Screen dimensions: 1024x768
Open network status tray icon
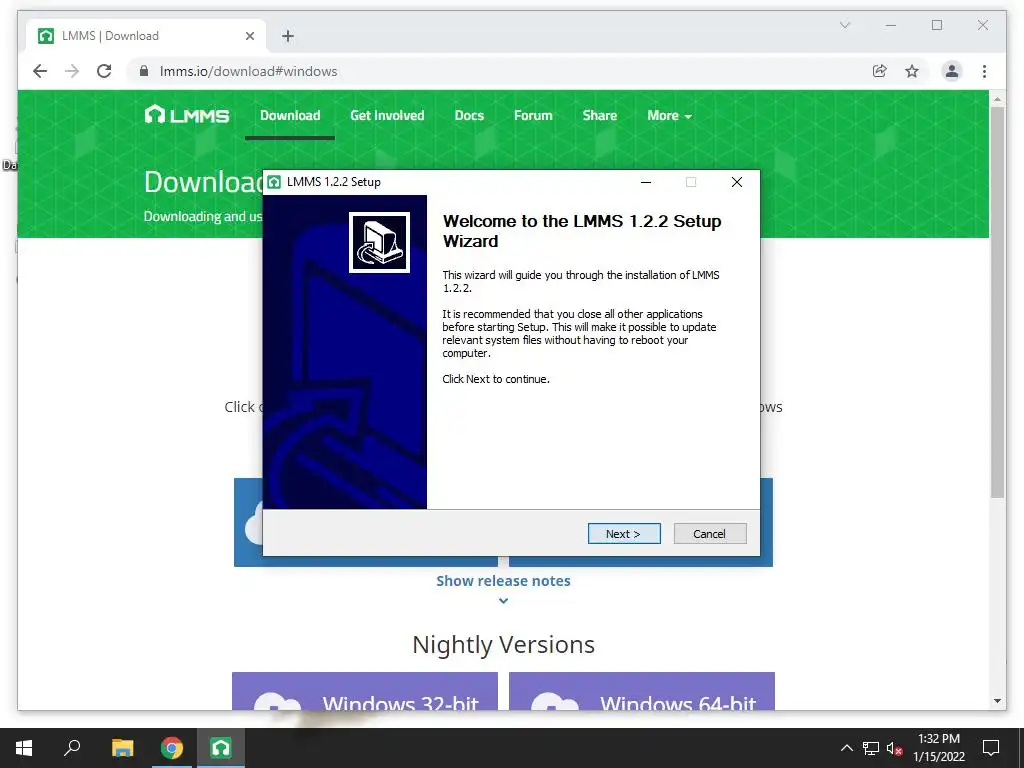[x=871, y=748]
